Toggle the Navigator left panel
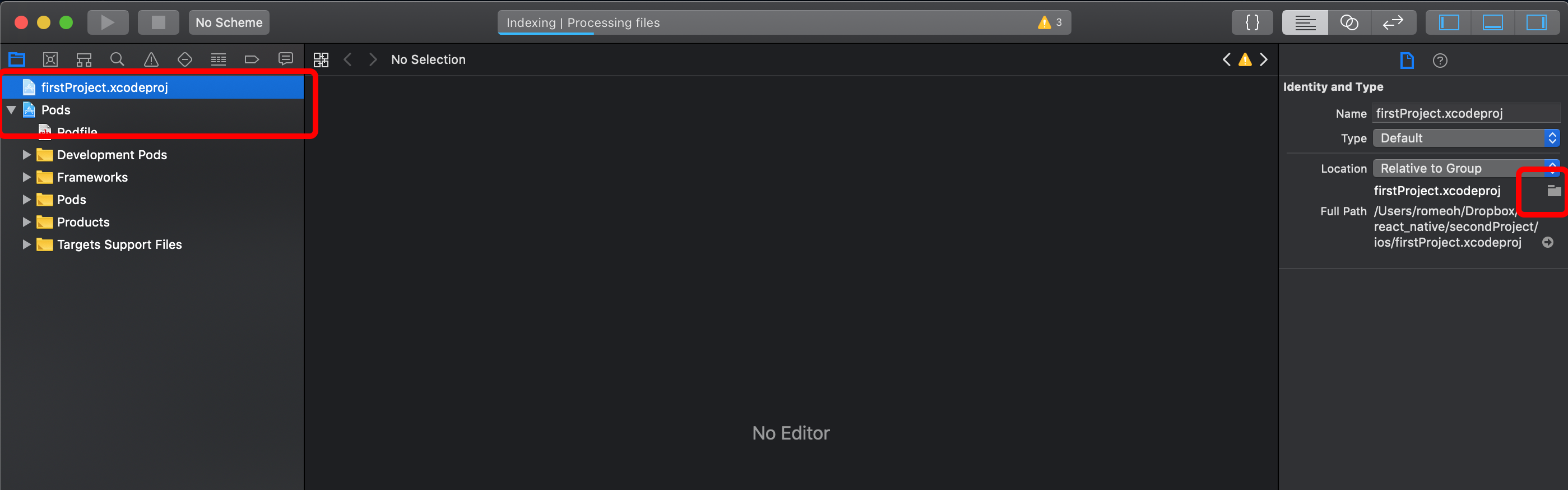1568x490 pixels. tap(1449, 22)
